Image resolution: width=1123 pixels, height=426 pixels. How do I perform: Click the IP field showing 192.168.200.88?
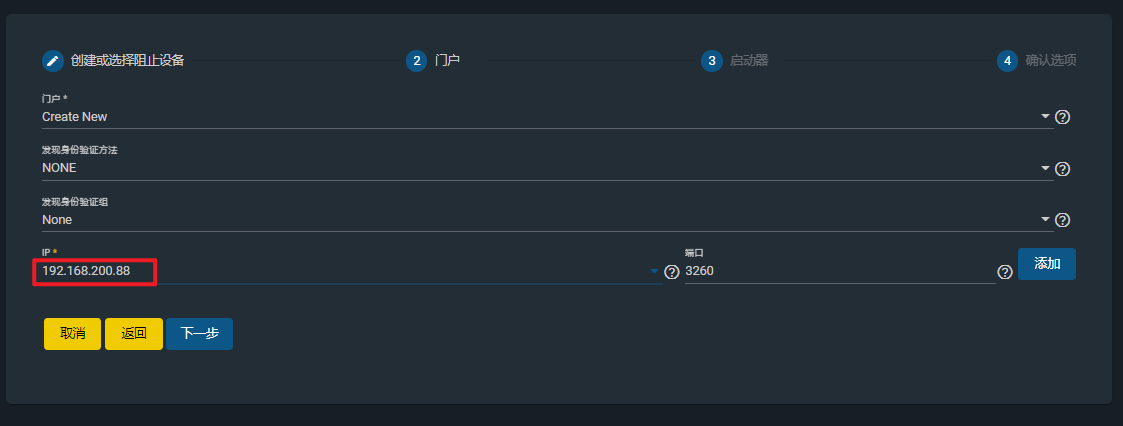[95, 271]
